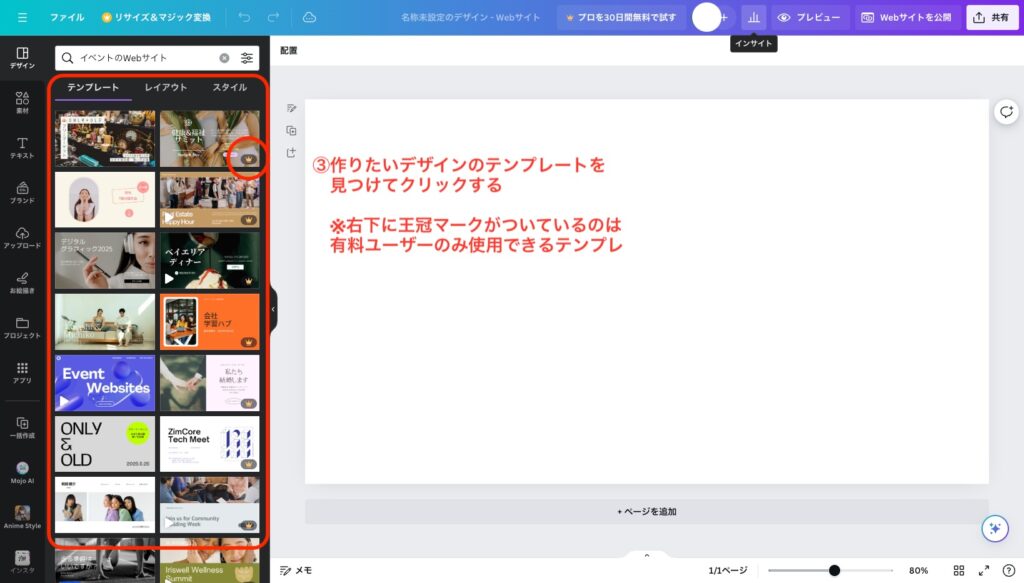
Task: Switch to the レイアウト tab
Action: (166, 87)
